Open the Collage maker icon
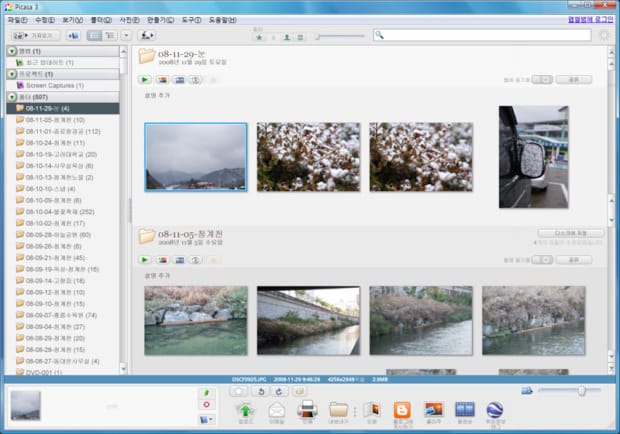Viewport: 620px width, 434px height. click(433, 408)
